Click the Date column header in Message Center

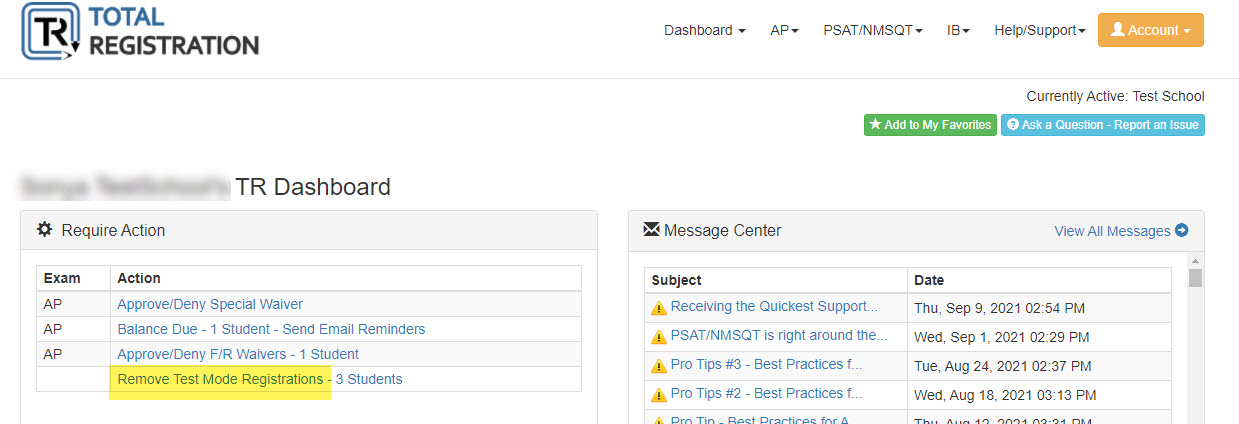coord(929,280)
